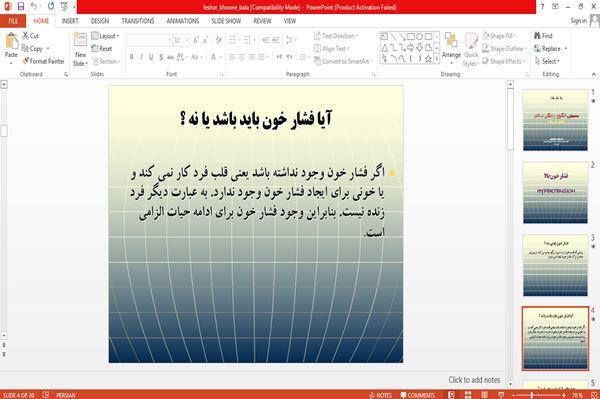
Task: Toggle Bold formatting
Action: [132, 57]
